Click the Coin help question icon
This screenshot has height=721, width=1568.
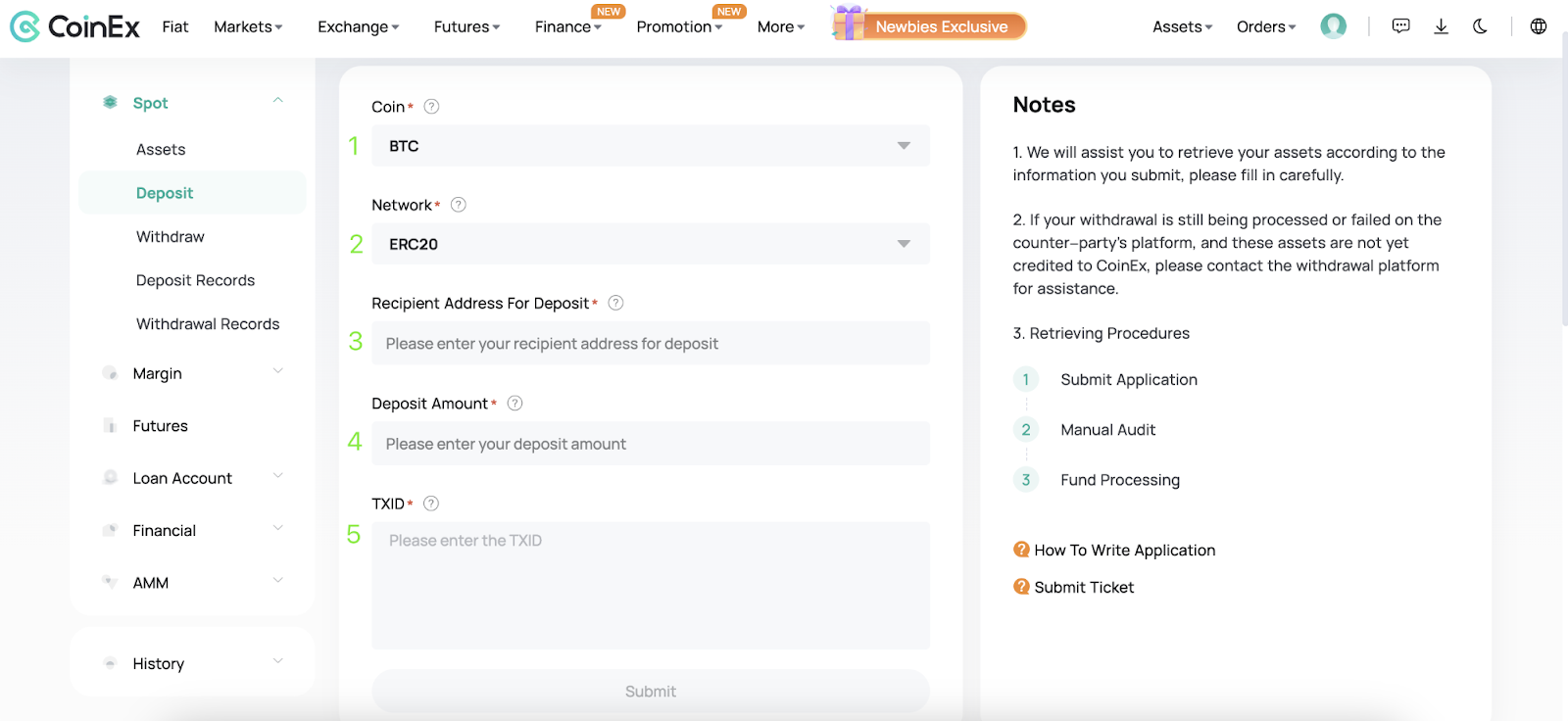pyautogui.click(x=431, y=107)
